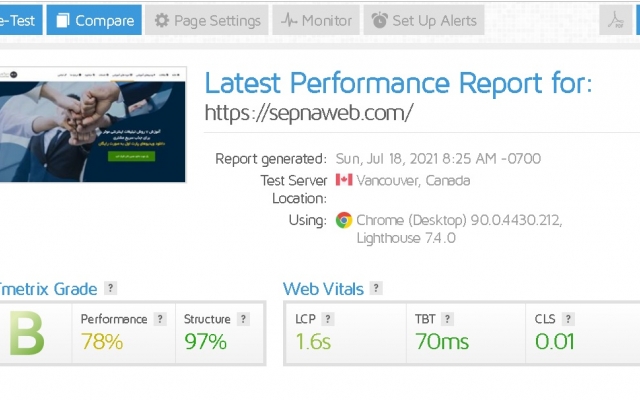Click the 1.6s LCP value

click(313, 341)
